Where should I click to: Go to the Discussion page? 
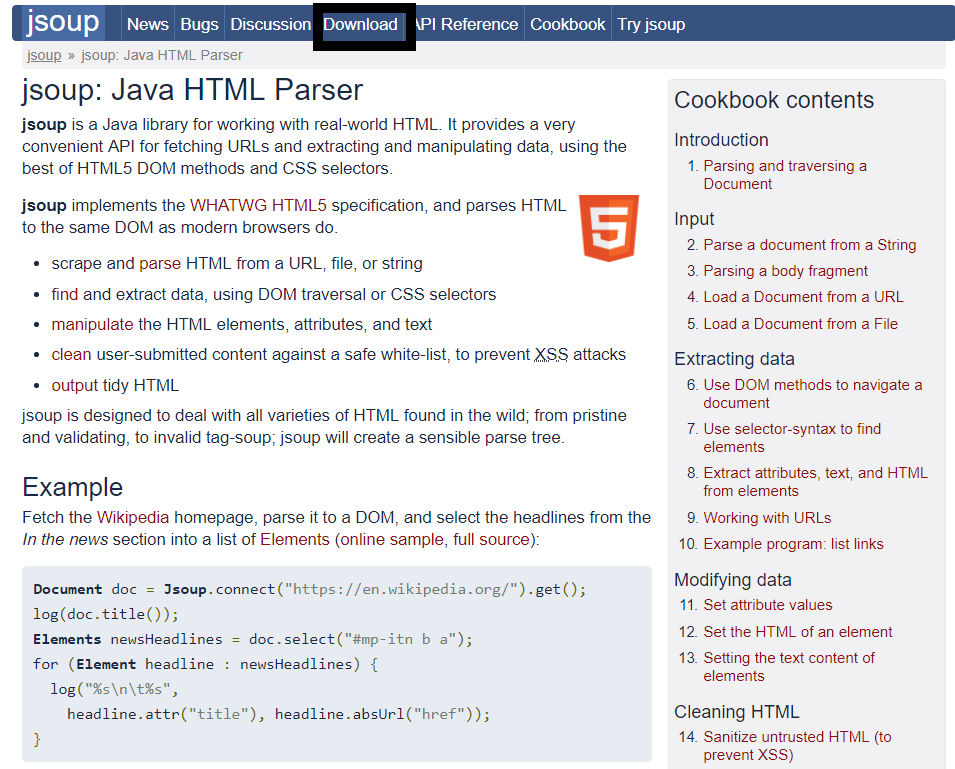(270, 24)
